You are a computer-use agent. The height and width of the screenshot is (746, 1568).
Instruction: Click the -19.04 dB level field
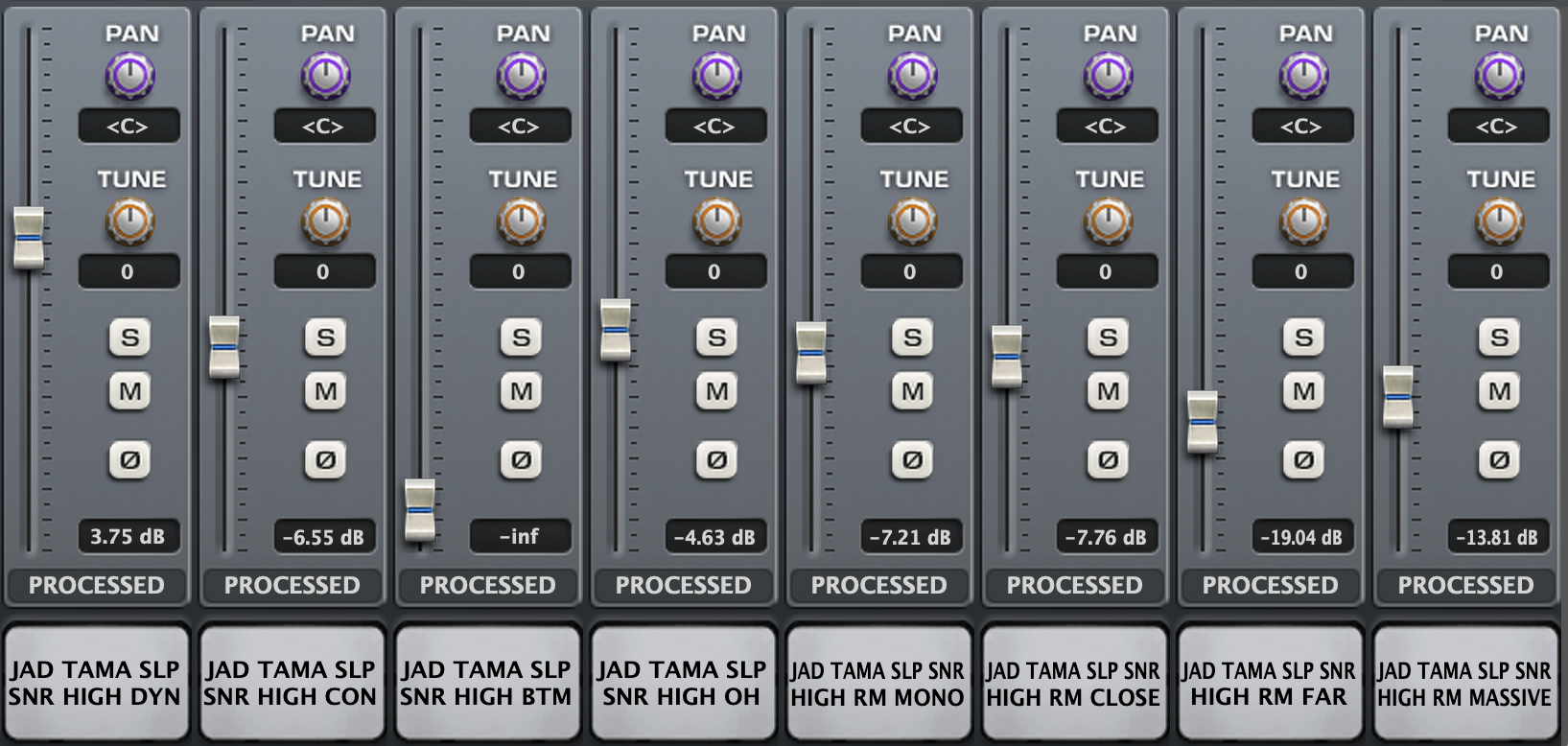(x=1302, y=537)
